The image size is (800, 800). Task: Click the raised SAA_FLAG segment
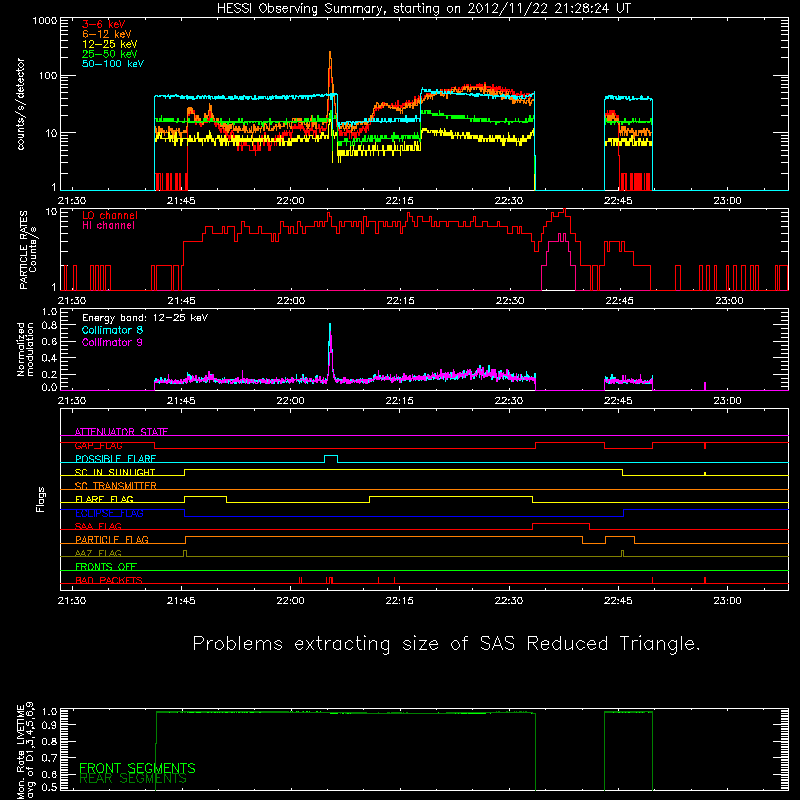[561, 526]
